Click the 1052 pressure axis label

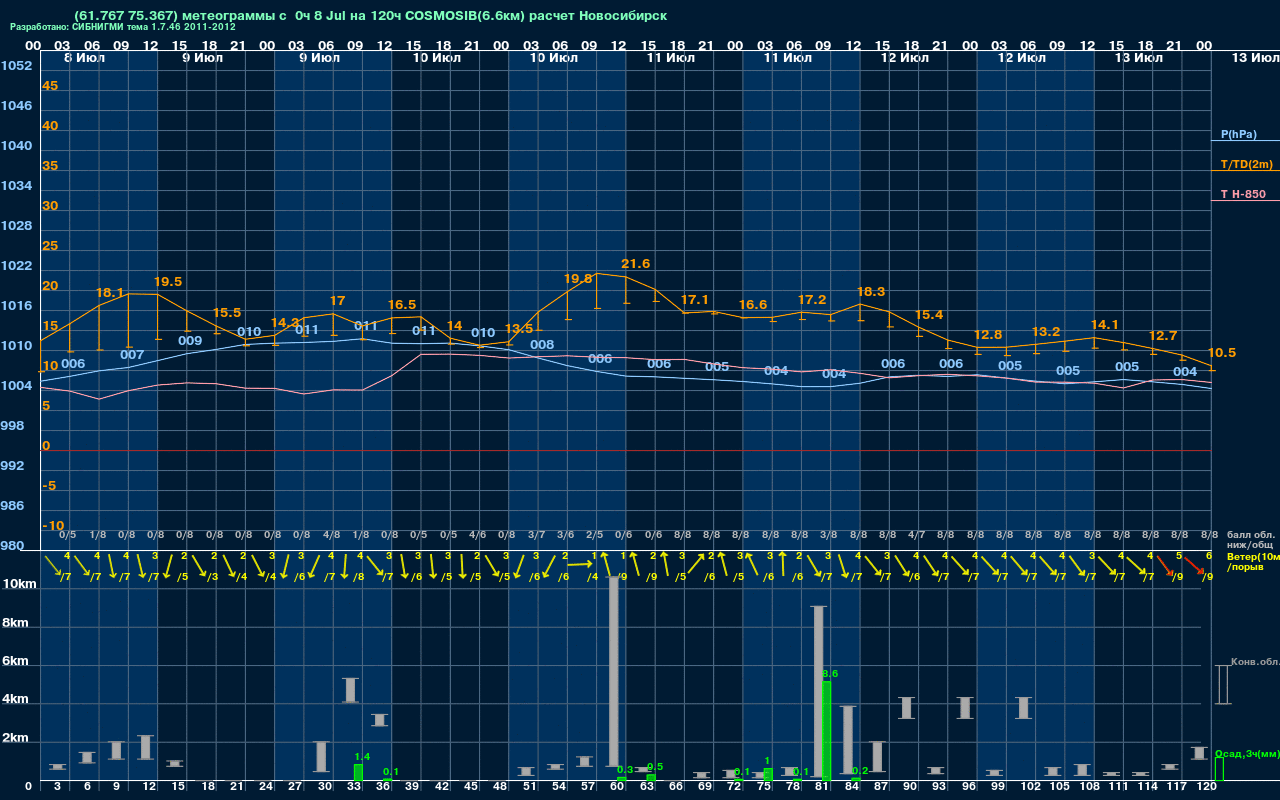(x=15, y=66)
